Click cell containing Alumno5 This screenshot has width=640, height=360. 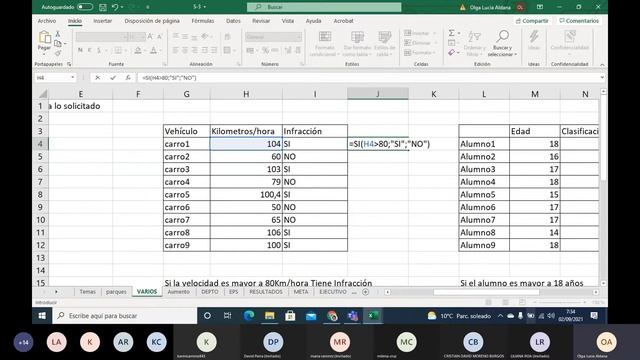[484, 194]
